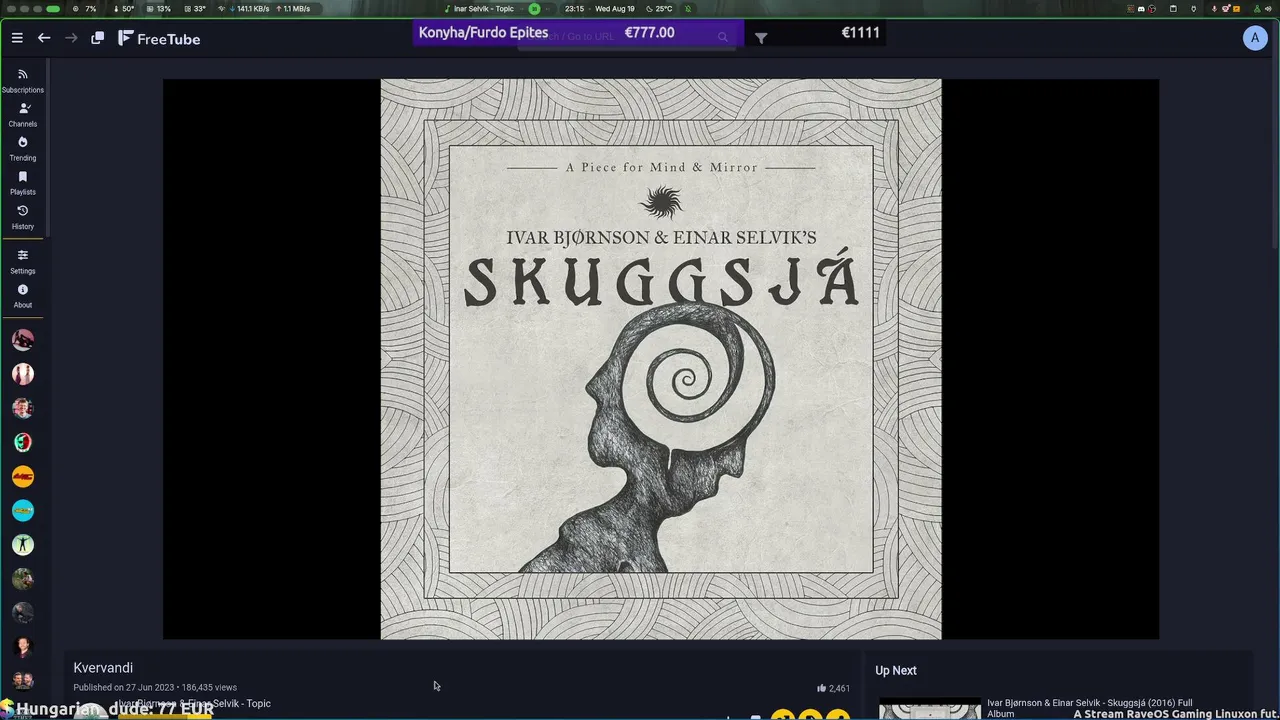
Task: Click the 25°C weather indicator
Action: (x=658, y=9)
